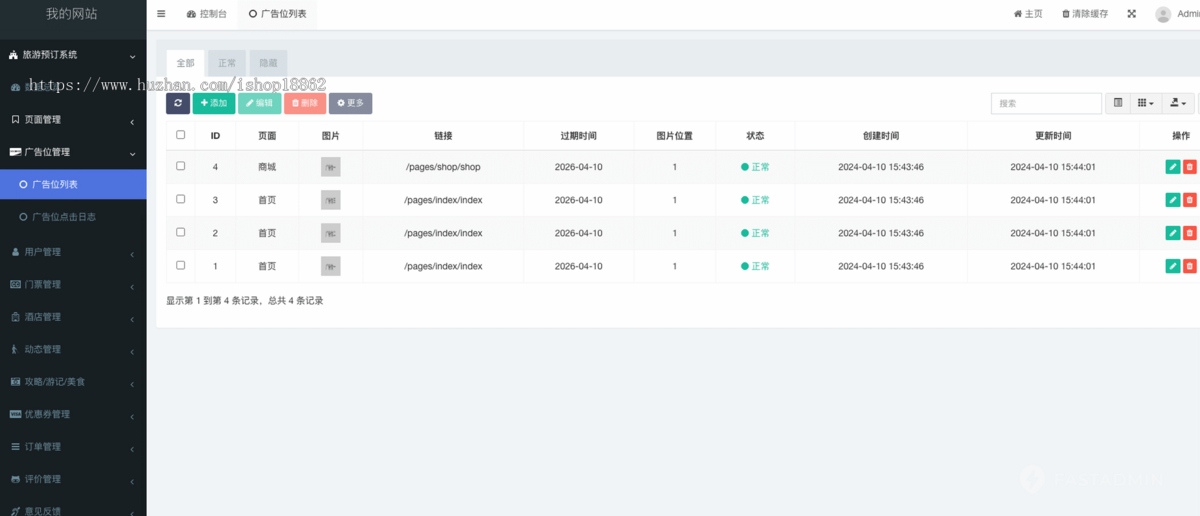Click the fullscreen icon in top bar
Image resolution: width=1200 pixels, height=516 pixels.
(1131, 14)
